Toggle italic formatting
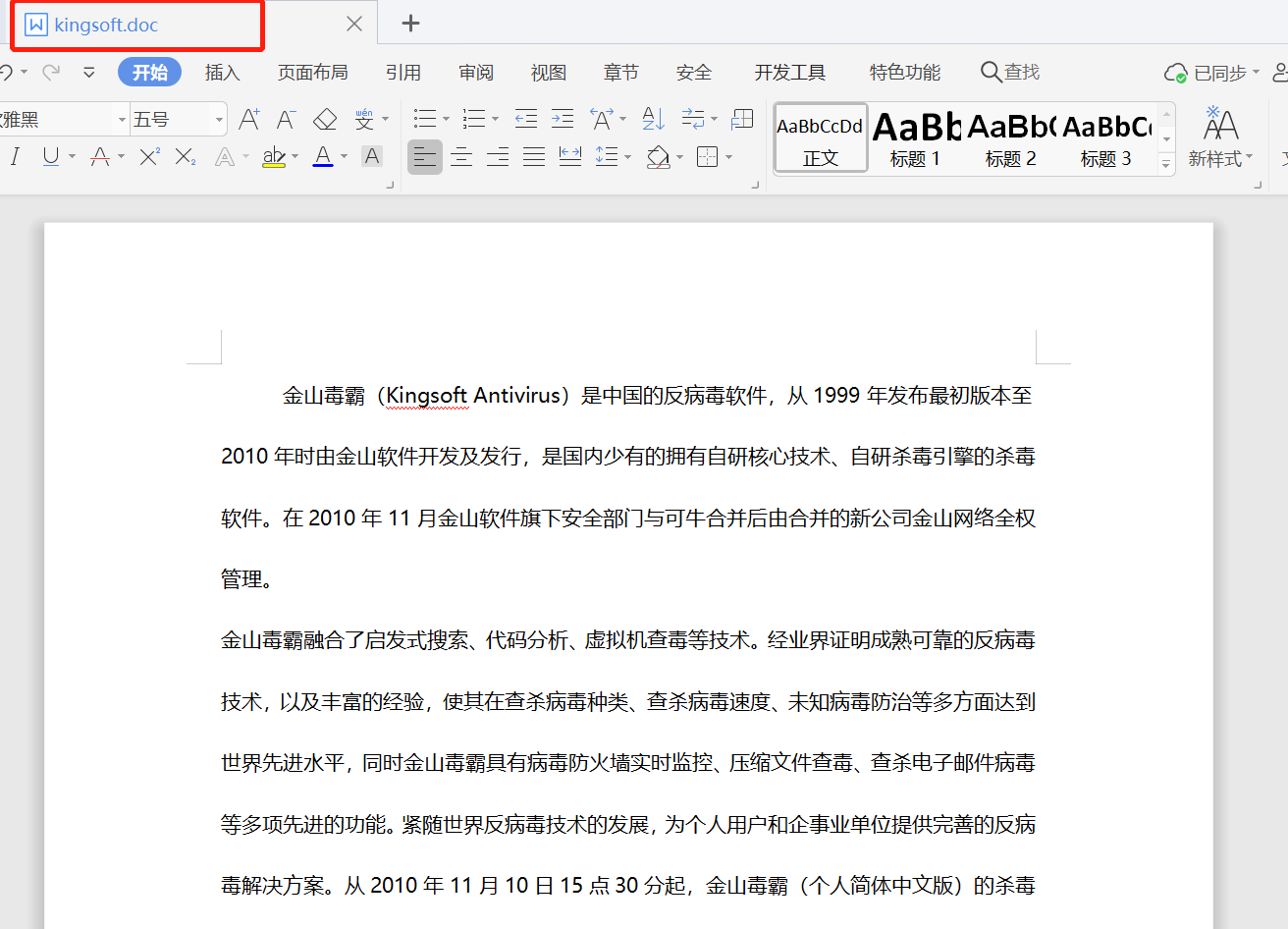 [x=15, y=156]
